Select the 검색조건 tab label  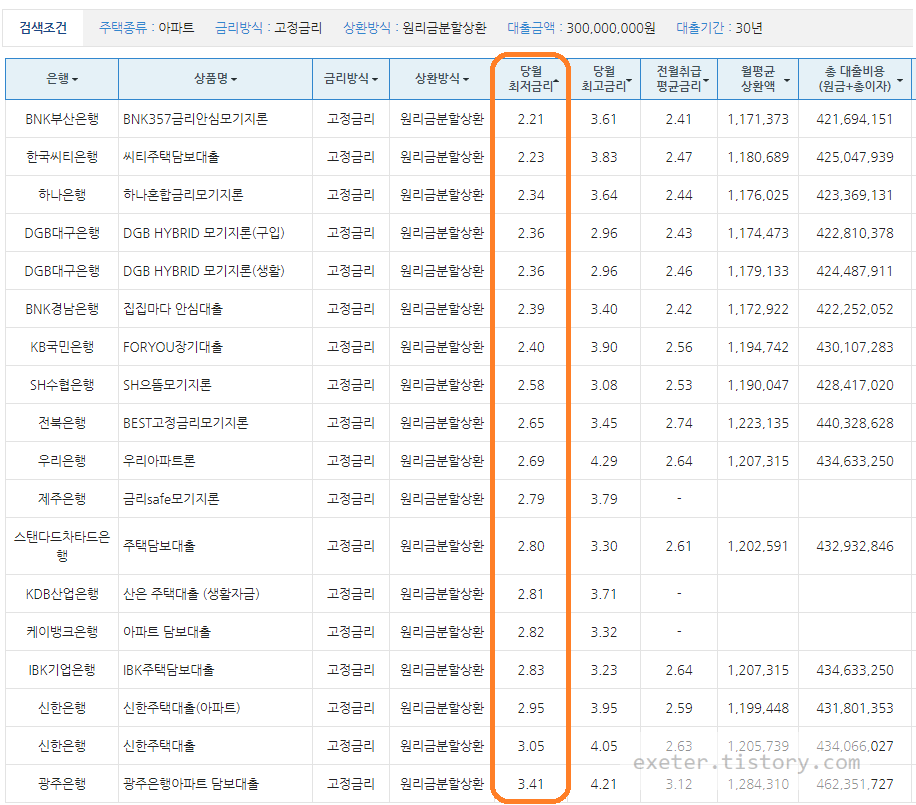[x=43, y=27]
